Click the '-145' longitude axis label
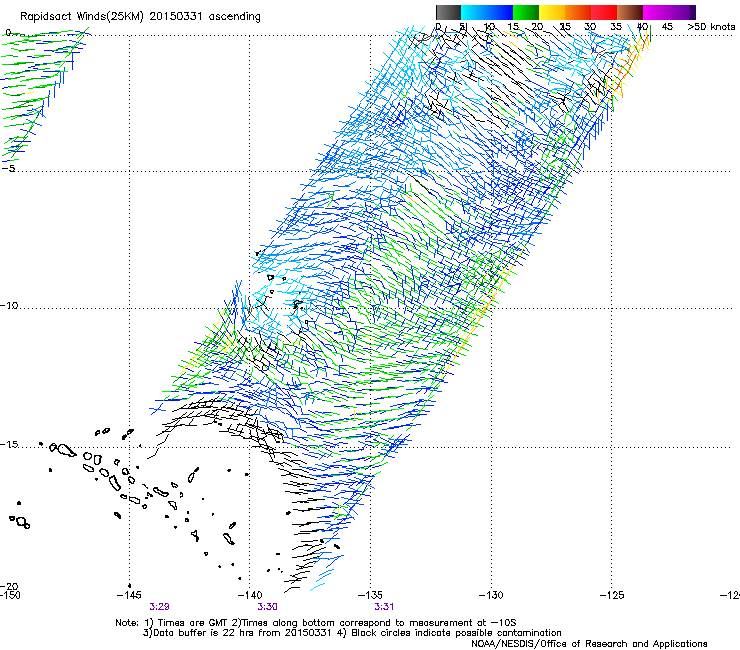 (130, 595)
